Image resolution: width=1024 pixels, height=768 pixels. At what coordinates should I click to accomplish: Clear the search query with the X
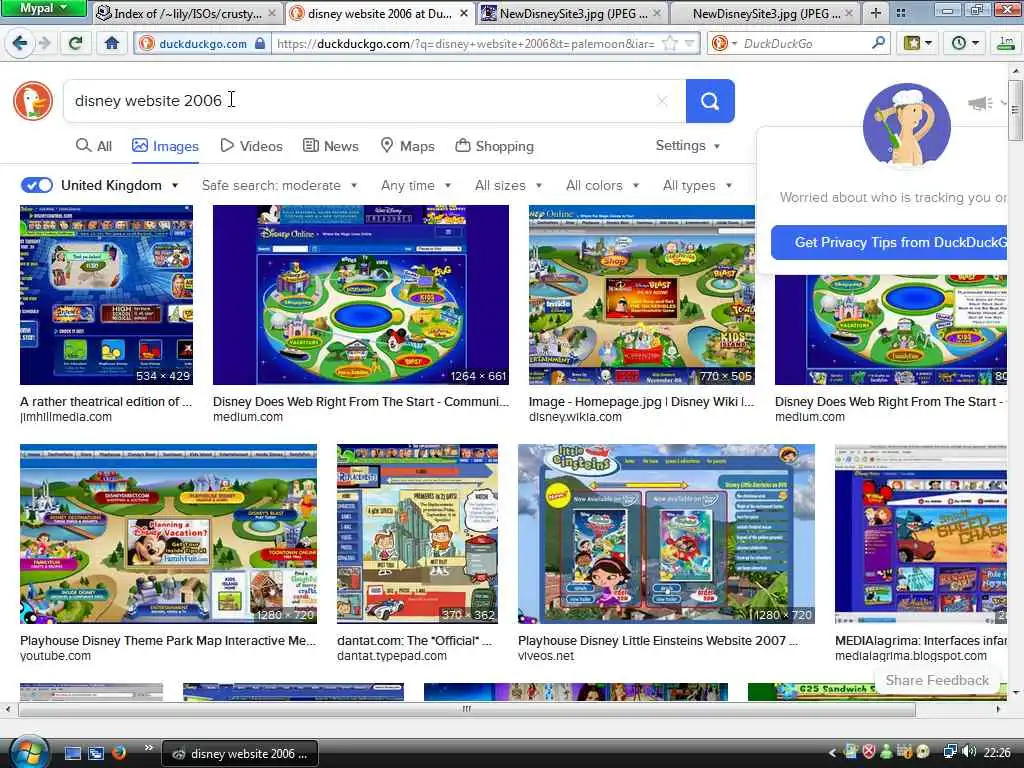[x=662, y=101]
